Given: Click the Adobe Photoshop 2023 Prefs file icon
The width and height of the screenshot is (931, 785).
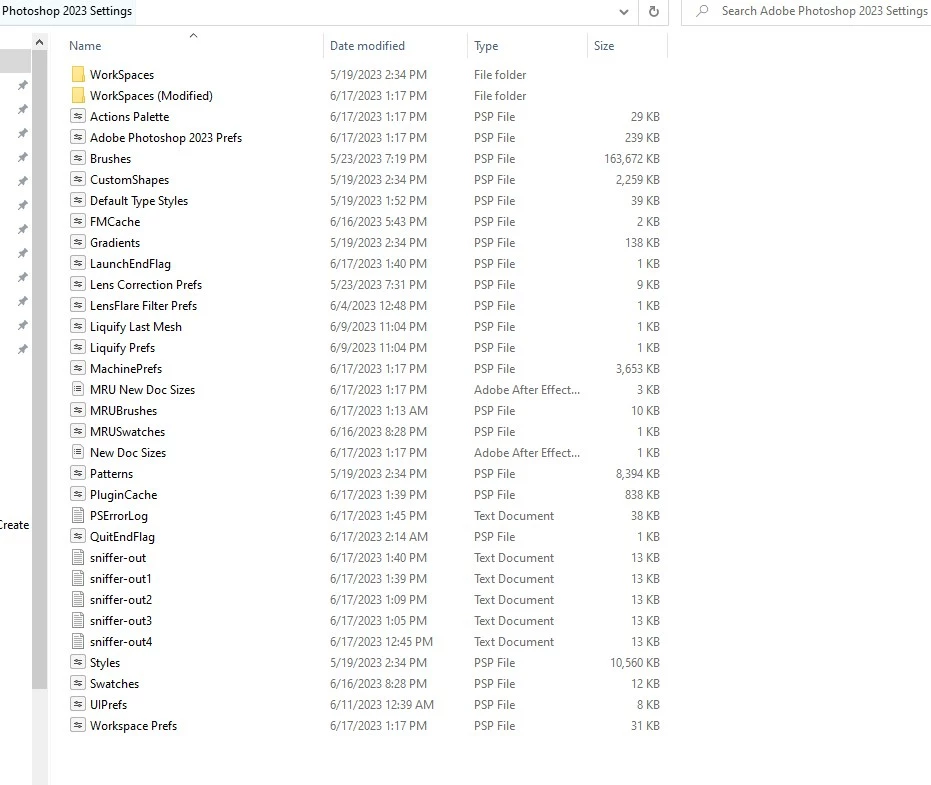Looking at the screenshot, I should pos(78,137).
